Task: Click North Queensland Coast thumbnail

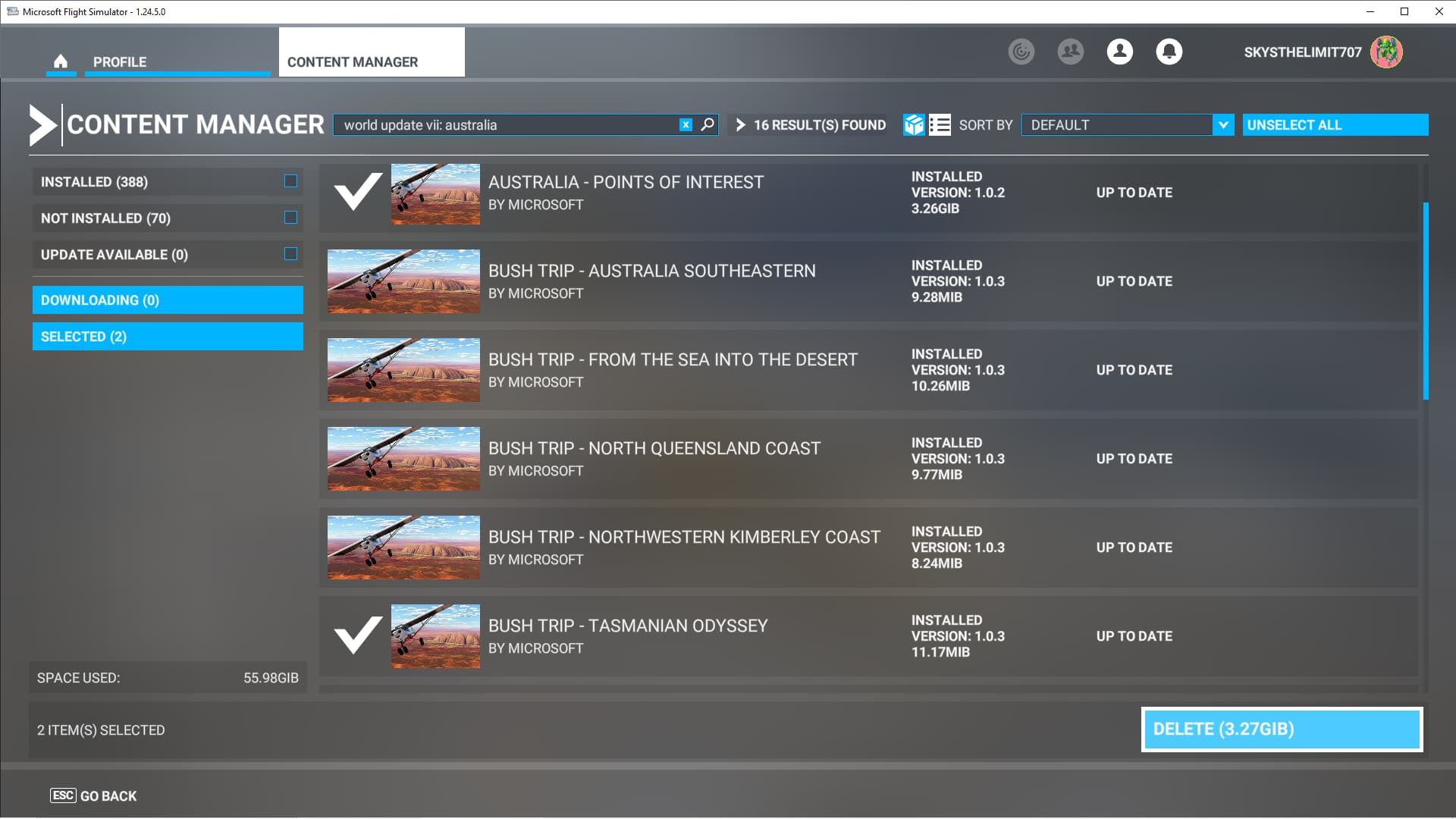Action: click(403, 459)
